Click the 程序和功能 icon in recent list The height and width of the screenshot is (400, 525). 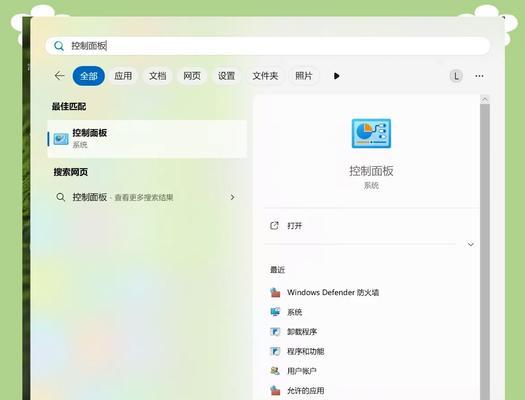275,351
